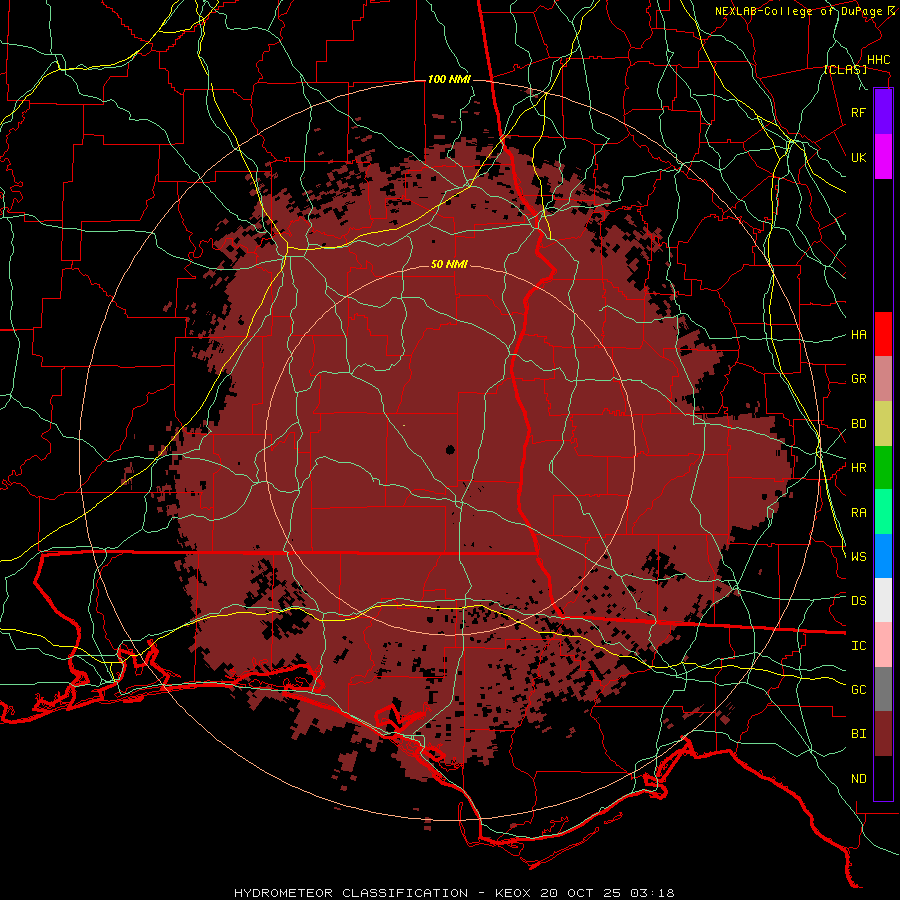
Task: Click the GC gray legend swatch
Action: [x=883, y=689]
